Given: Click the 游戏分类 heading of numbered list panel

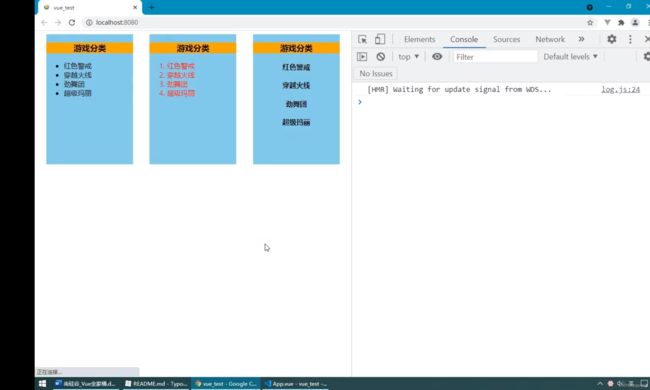Looking at the screenshot, I should click(193, 48).
